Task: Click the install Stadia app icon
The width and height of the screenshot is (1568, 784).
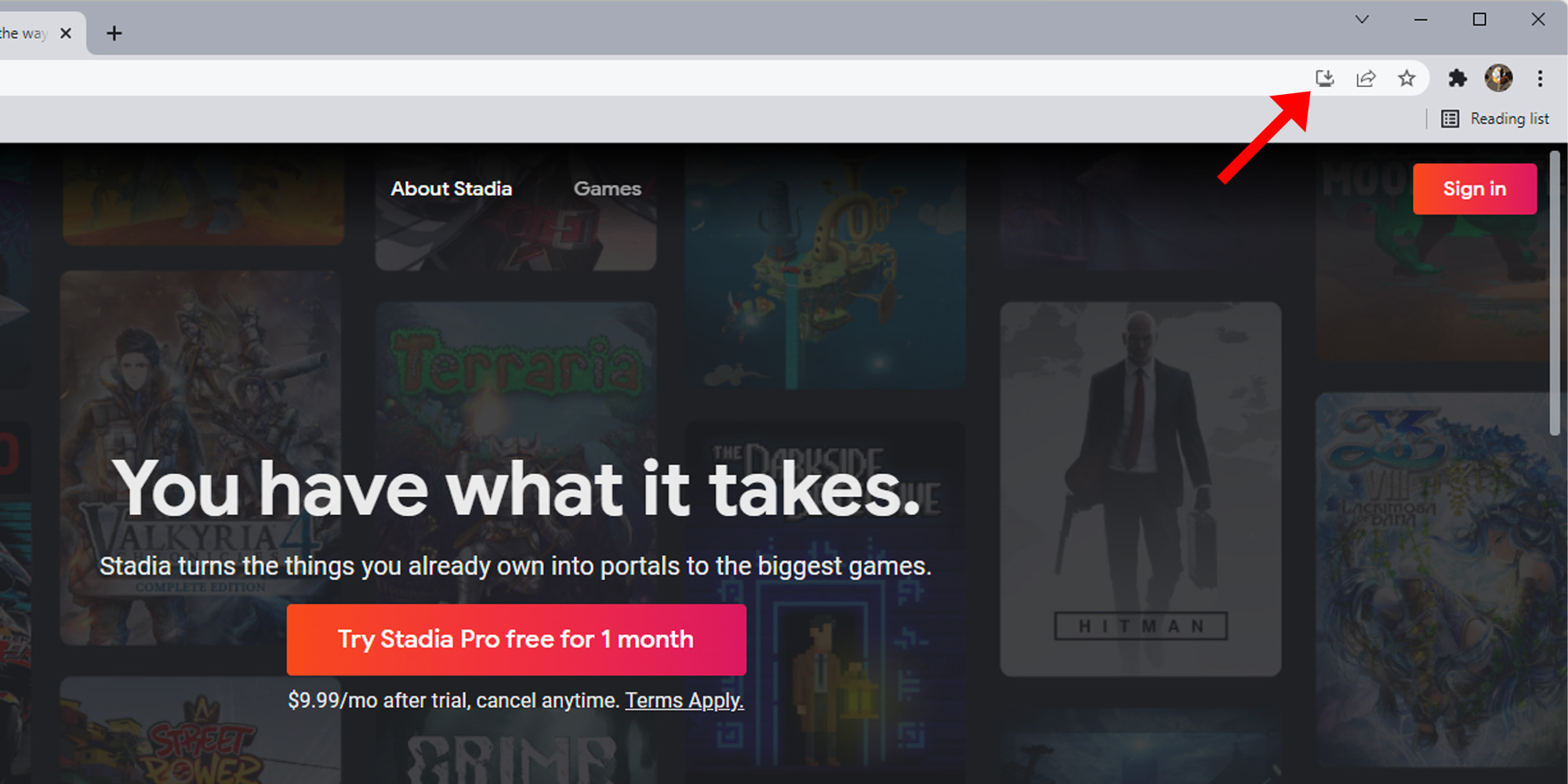Action: [1324, 78]
